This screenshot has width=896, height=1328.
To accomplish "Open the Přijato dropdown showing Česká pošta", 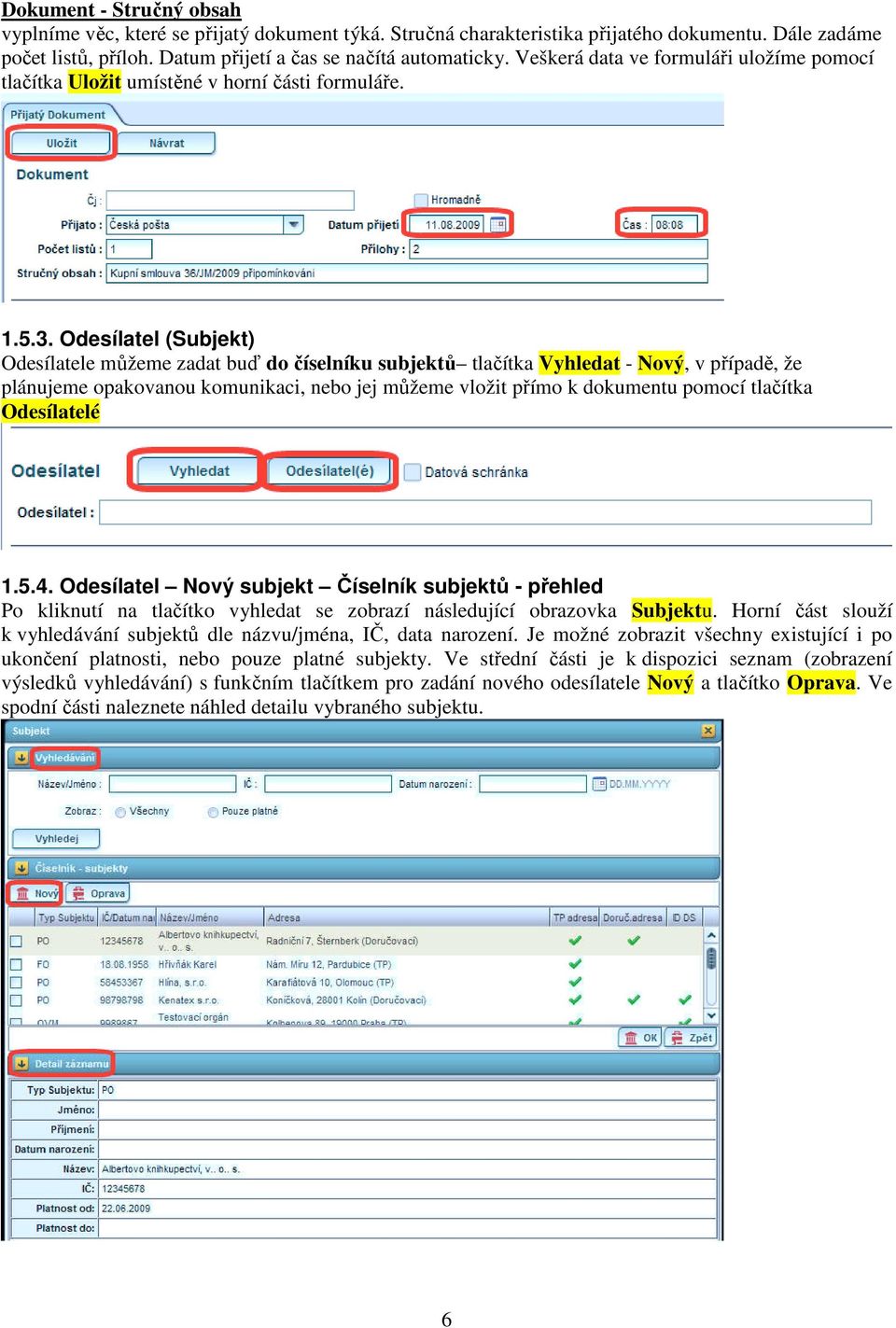I will point(295,225).
